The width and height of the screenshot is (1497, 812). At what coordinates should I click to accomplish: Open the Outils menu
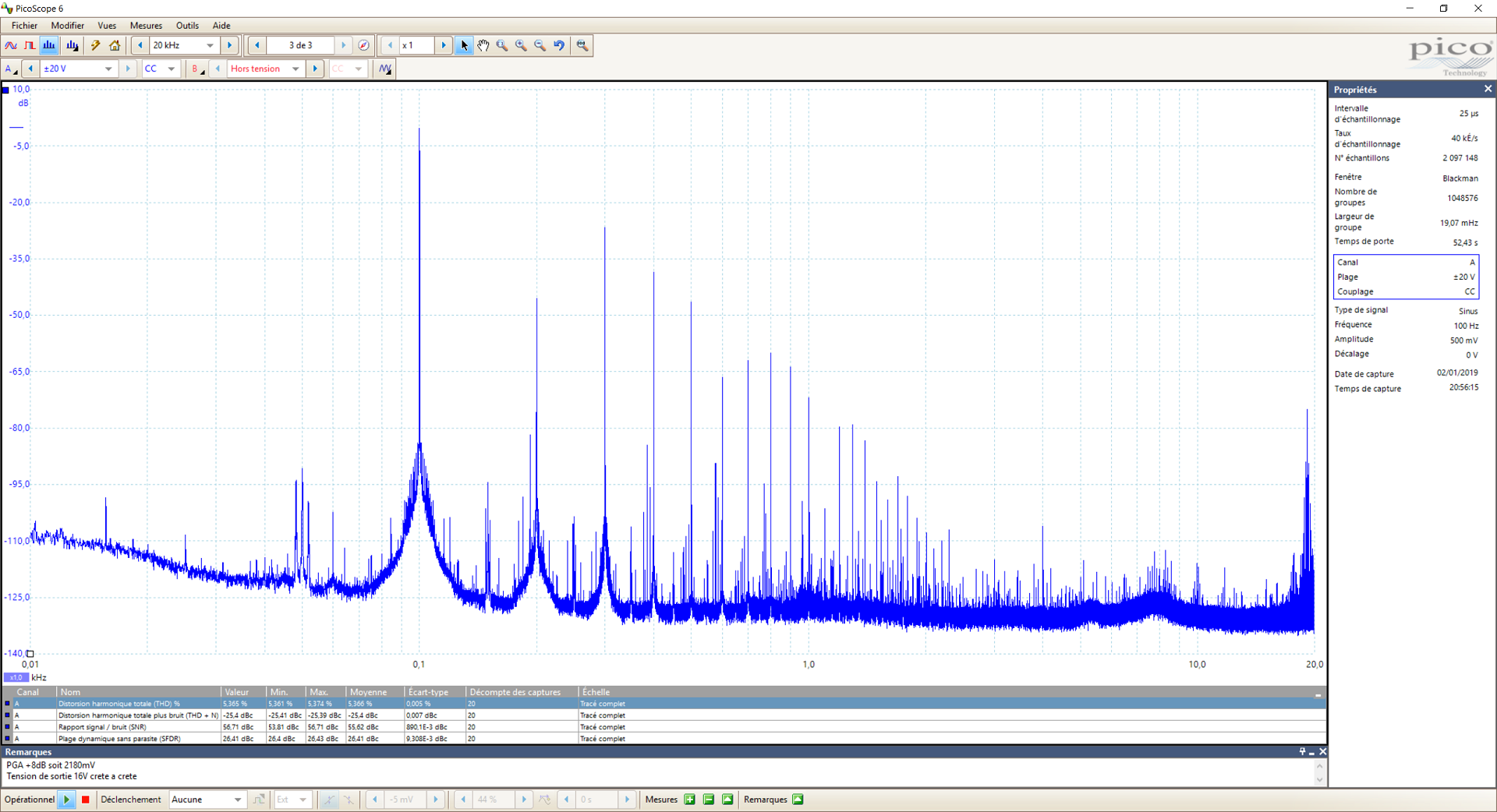click(x=187, y=26)
